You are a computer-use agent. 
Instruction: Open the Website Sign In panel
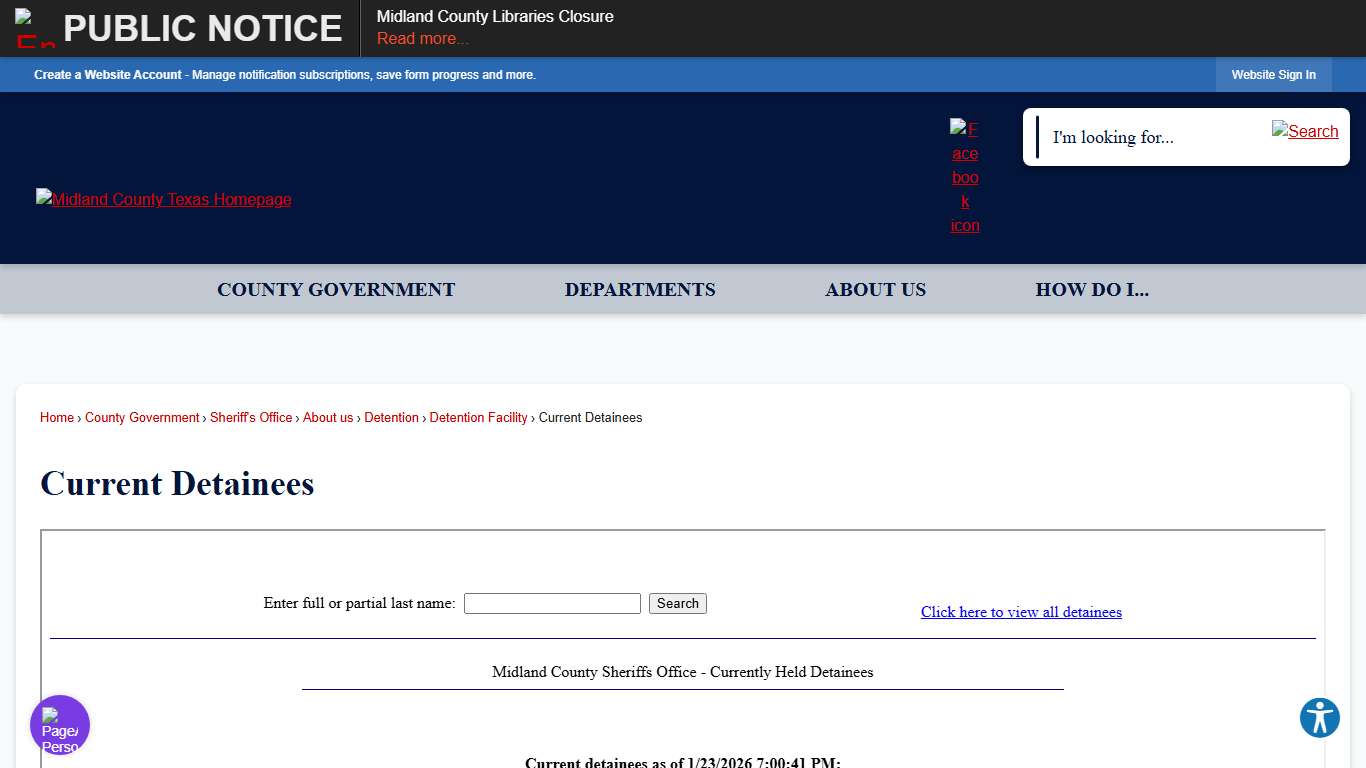tap(1273, 74)
